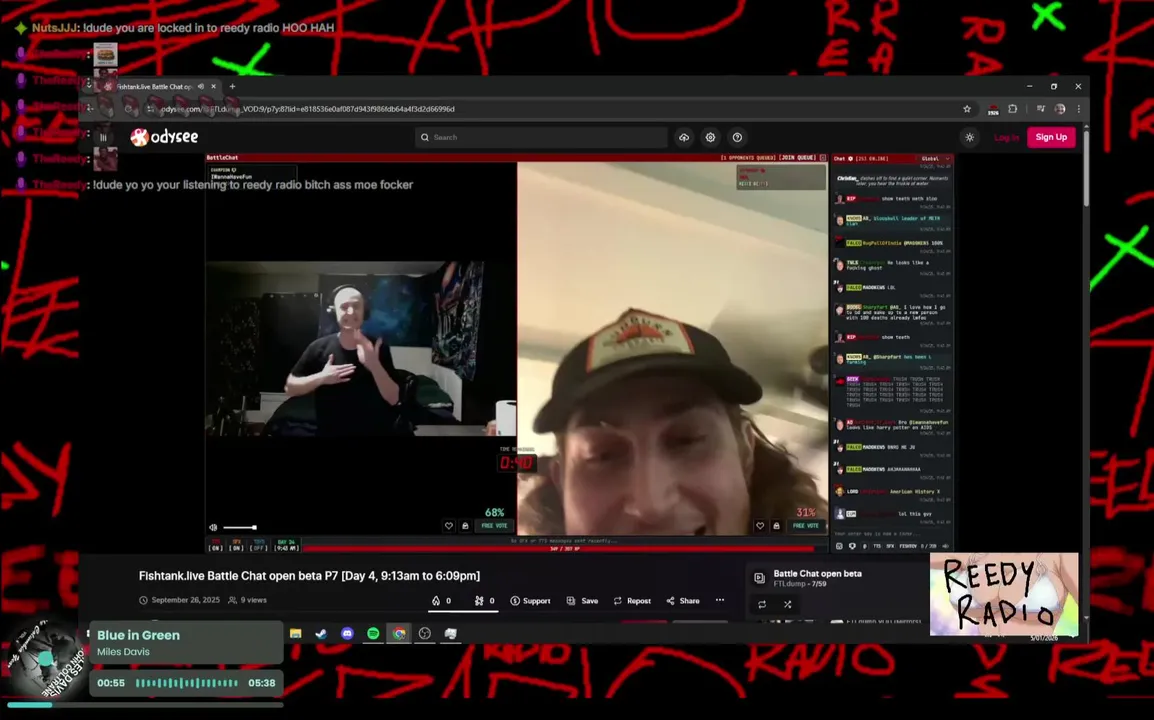Click the September 26, 2025 date
The height and width of the screenshot is (720, 1154).
pos(180,600)
